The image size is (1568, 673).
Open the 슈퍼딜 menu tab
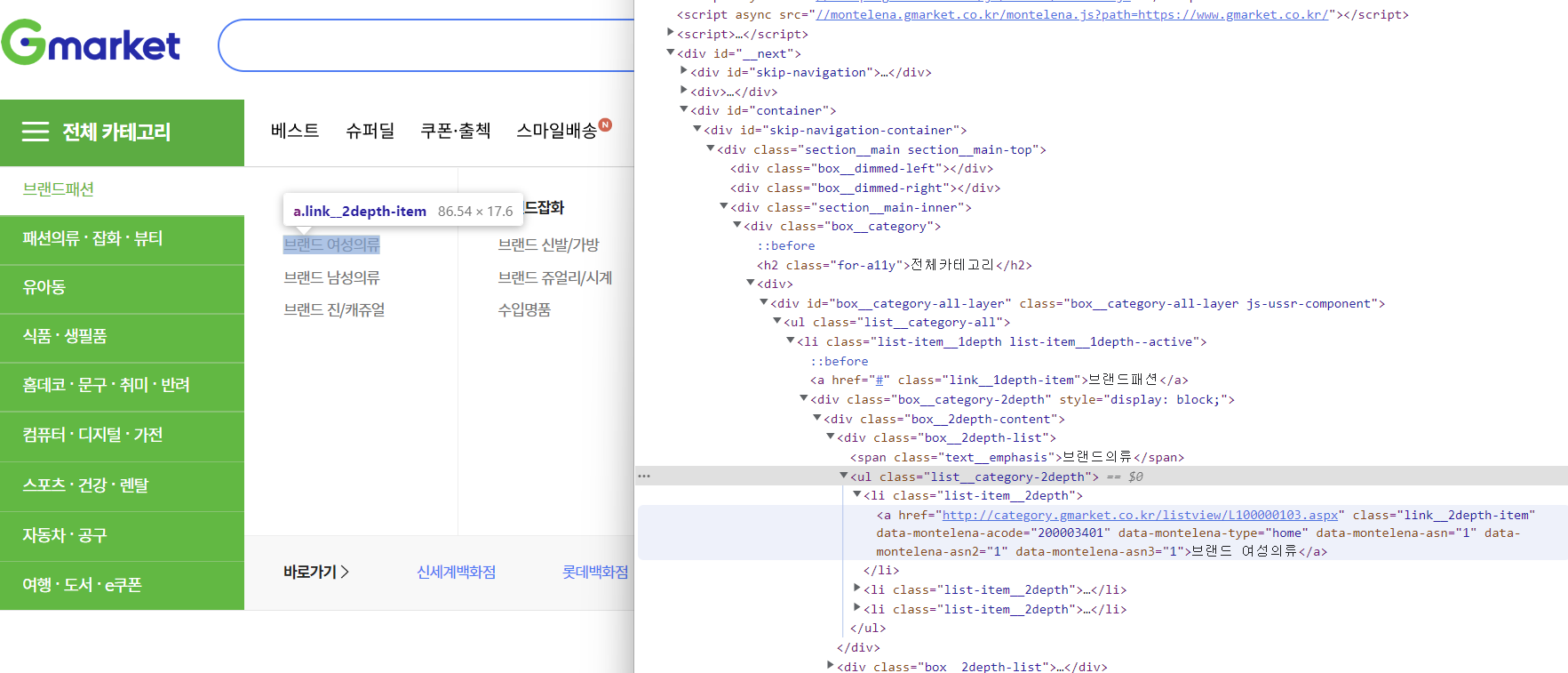(370, 131)
